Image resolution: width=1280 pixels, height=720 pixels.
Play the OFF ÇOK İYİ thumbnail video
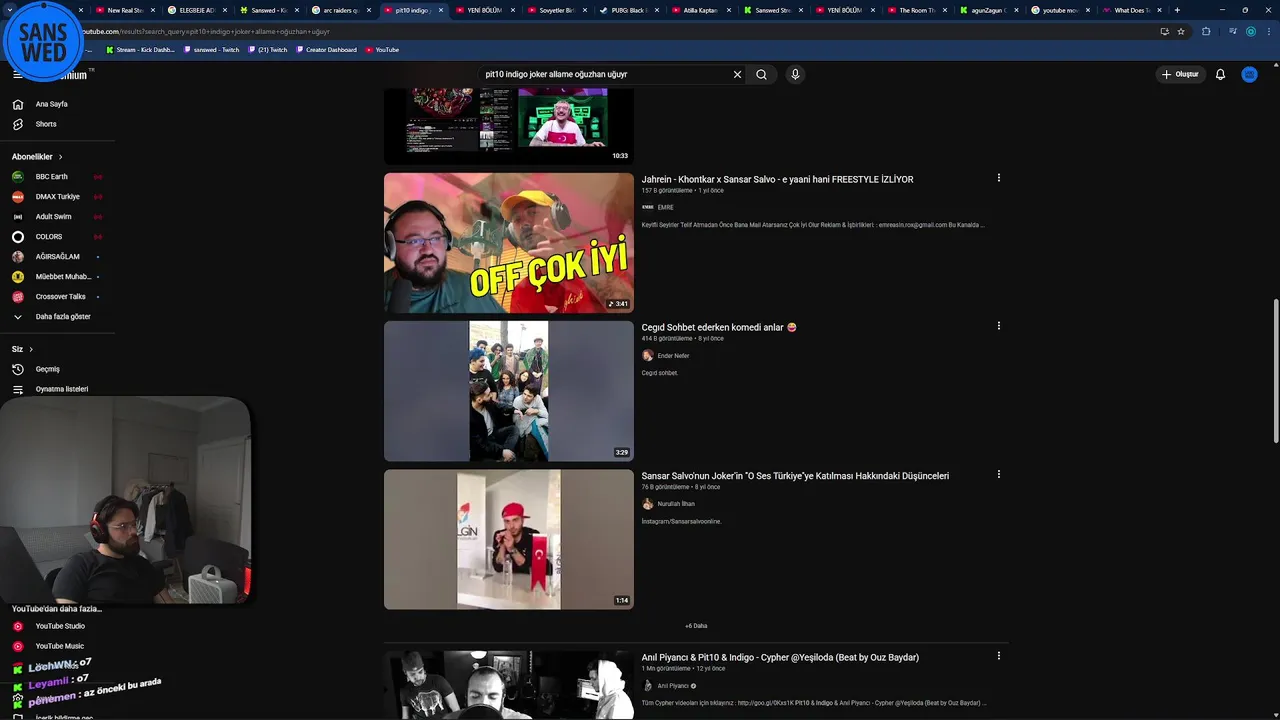[x=509, y=243]
